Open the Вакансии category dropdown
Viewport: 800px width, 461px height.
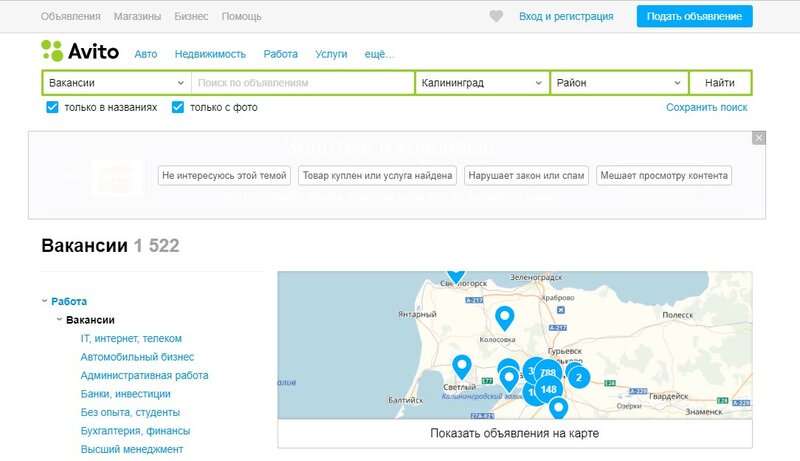click(x=116, y=83)
